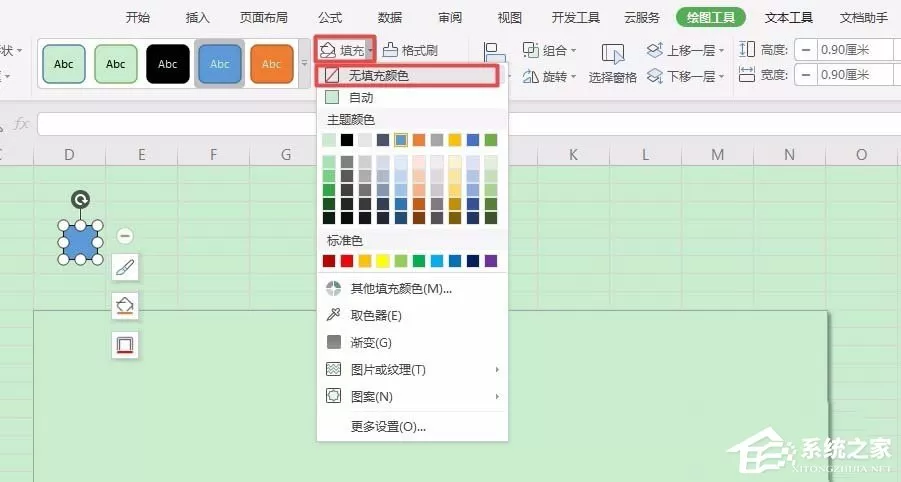Open the 数据 tab
This screenshot has width=901, height=482.
click(x=390, y=17)
